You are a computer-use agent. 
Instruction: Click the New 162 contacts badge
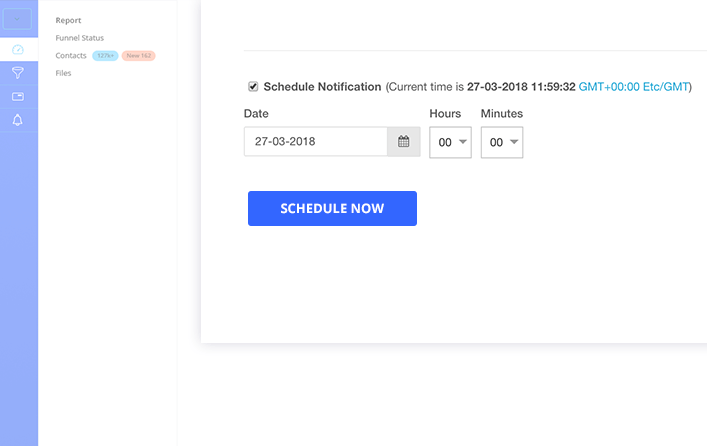pos(138,56)
